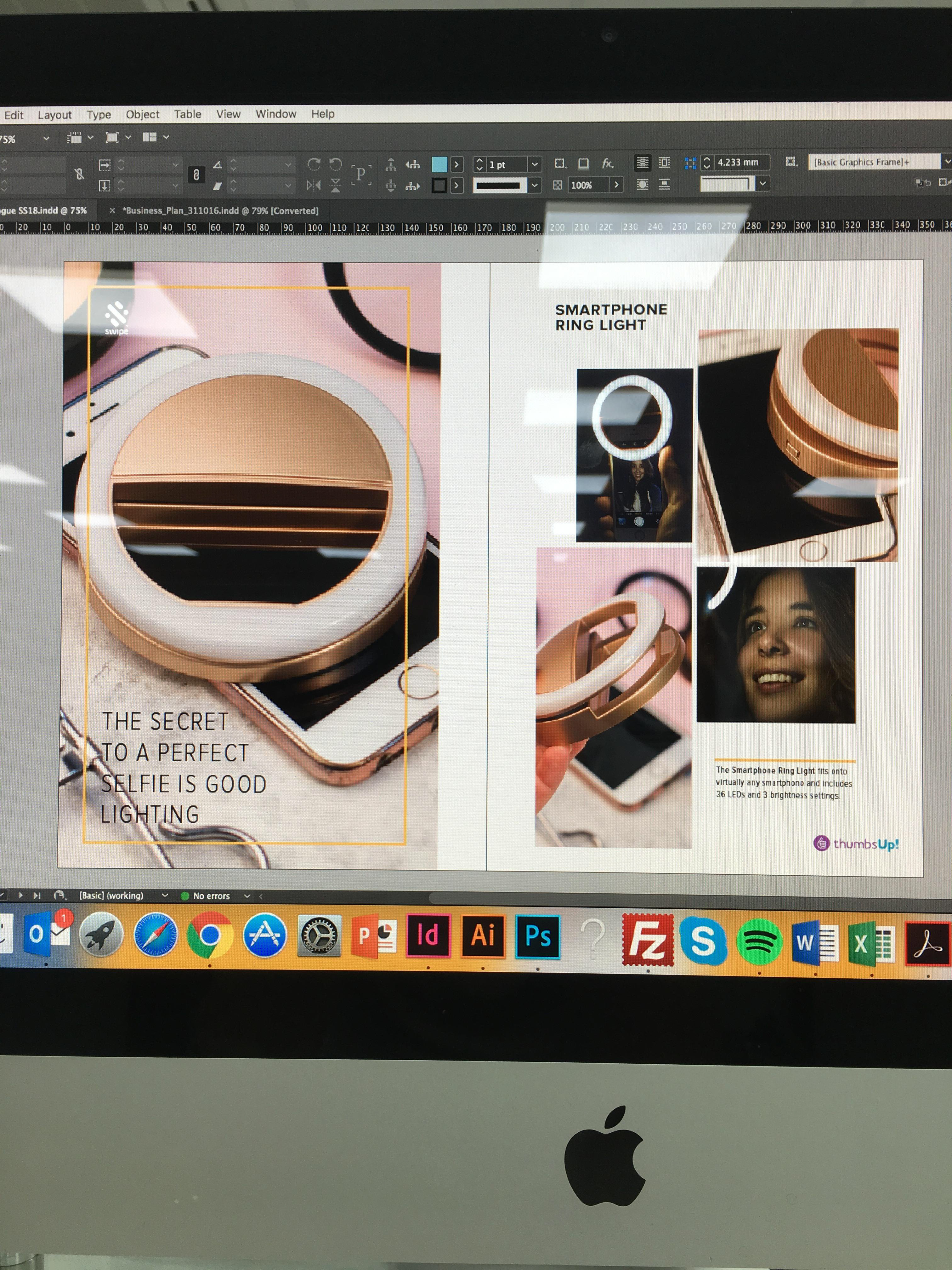Click Select Content icon
Viewport: 952px width, 1270px height.
coord(391,186)
